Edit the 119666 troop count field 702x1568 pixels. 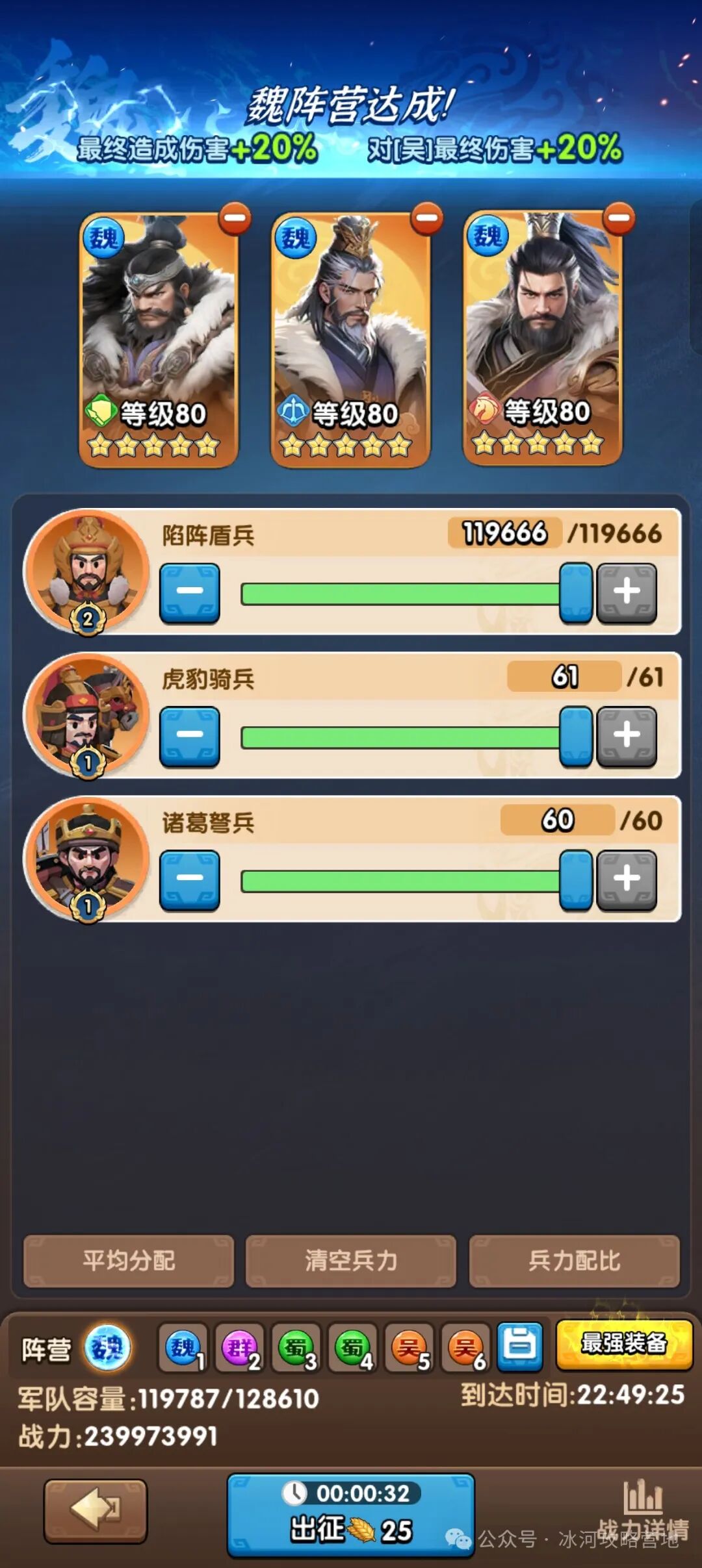pos(504,533)
